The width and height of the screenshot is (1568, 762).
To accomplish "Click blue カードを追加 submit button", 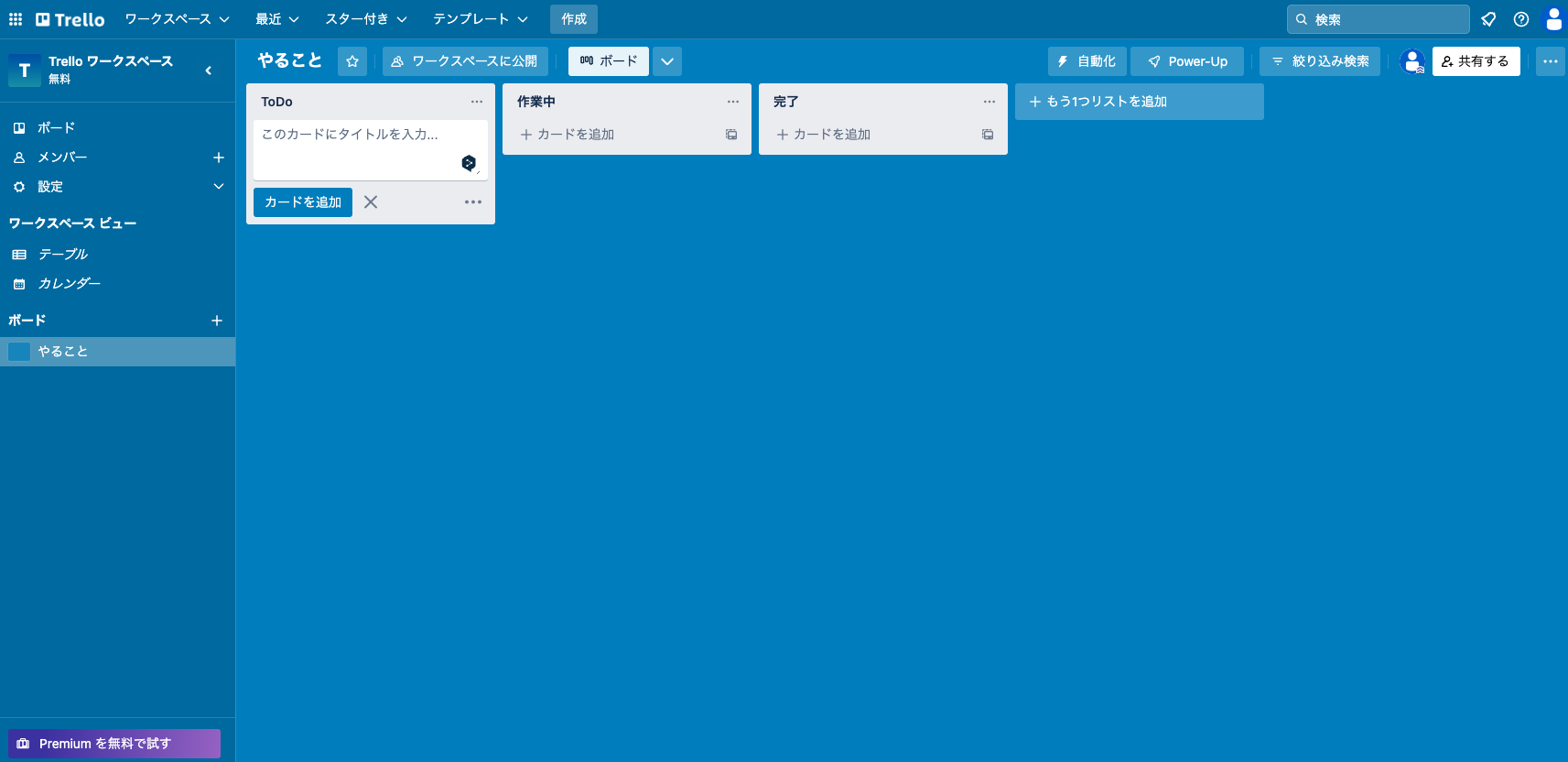I will [303, 202].
